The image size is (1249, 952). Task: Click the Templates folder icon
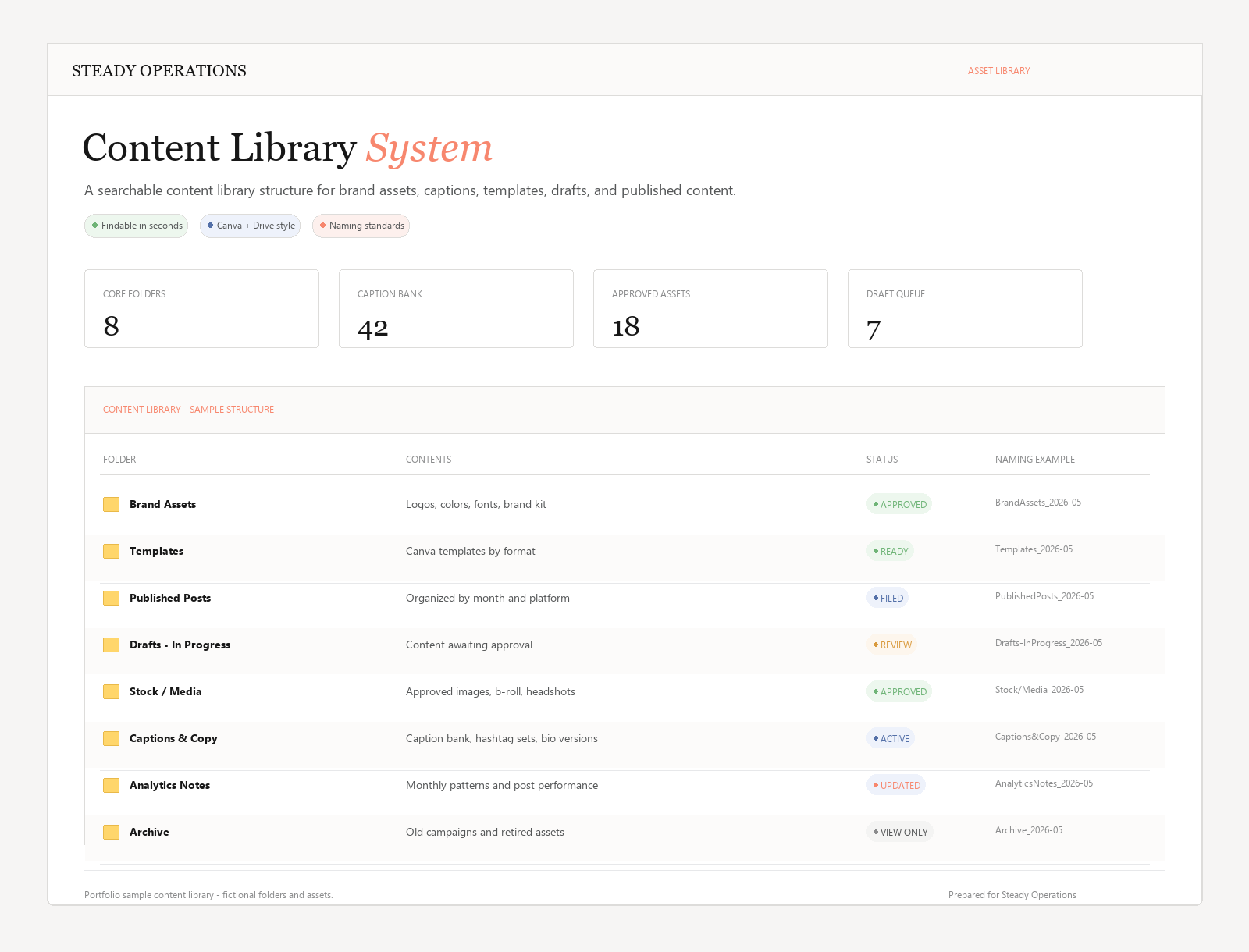[111, 552]
